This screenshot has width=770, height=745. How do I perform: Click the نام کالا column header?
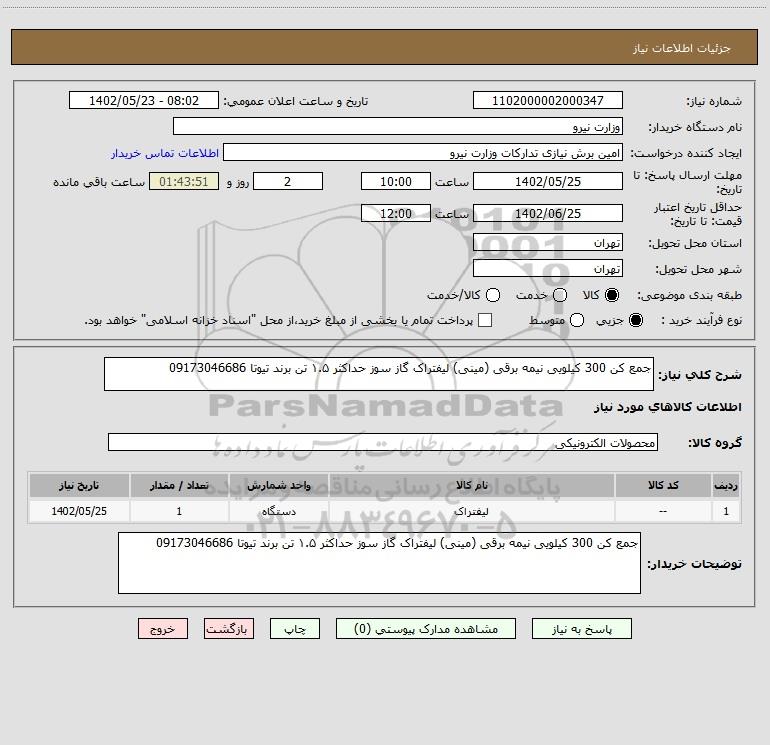coord(471,485)
